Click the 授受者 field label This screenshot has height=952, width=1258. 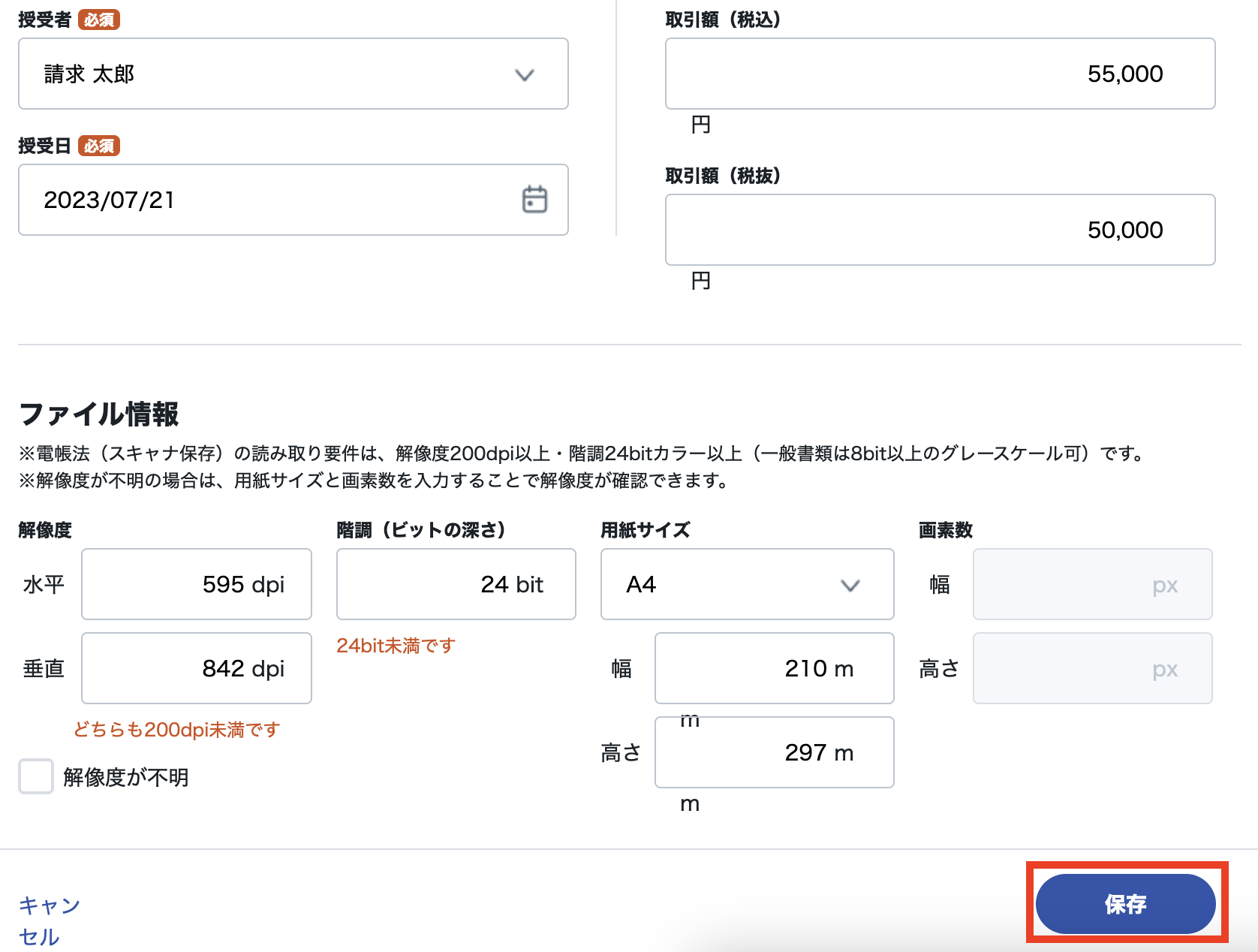tap(45, 20)
